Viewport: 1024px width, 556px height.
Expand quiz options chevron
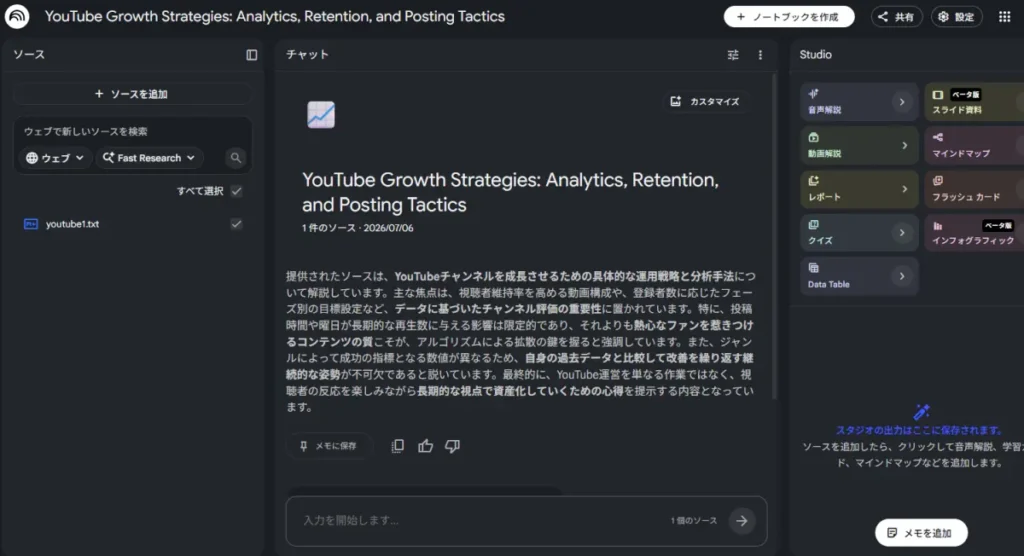tap(902, 233)
